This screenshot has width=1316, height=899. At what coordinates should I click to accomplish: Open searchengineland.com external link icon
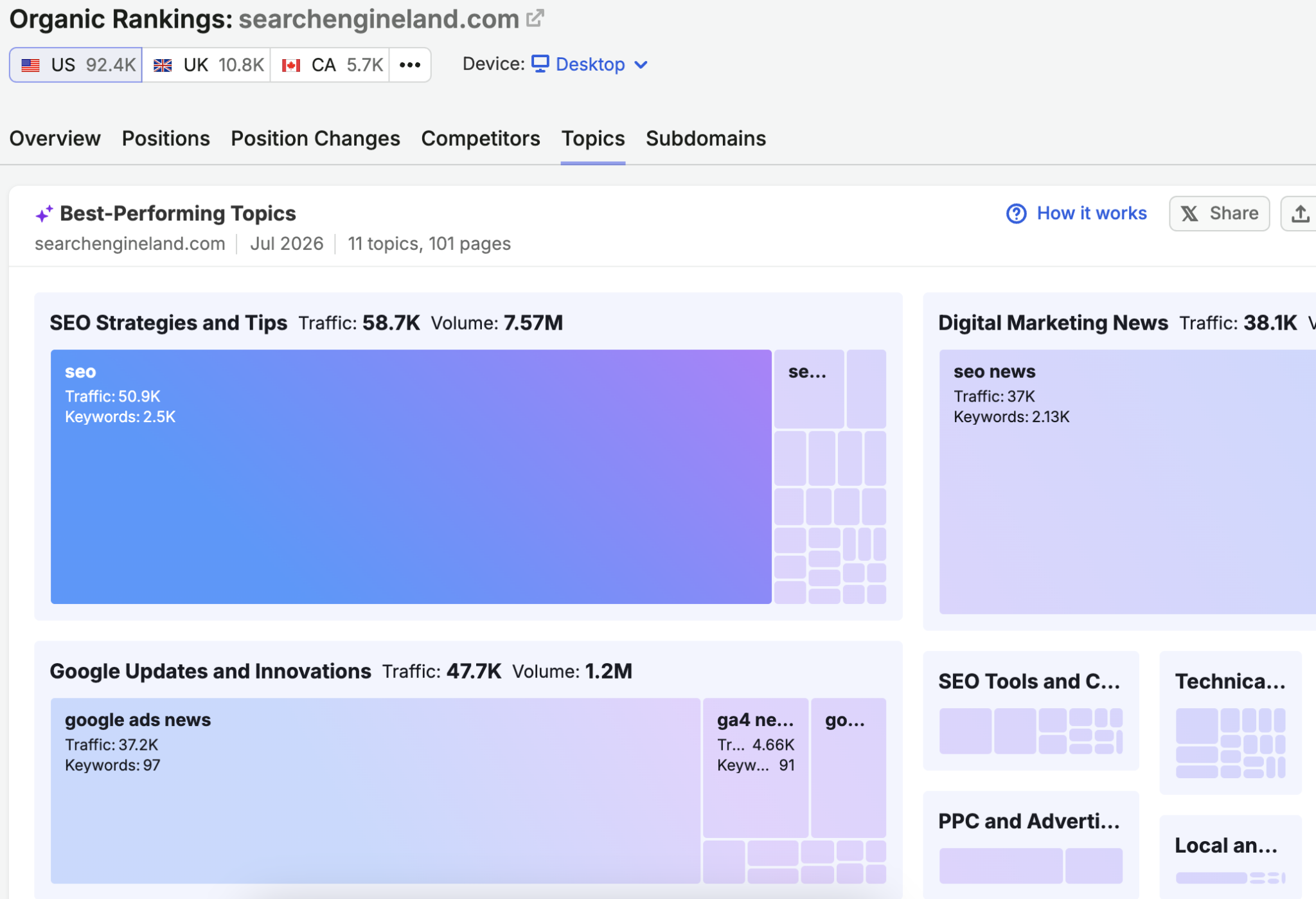535,18
